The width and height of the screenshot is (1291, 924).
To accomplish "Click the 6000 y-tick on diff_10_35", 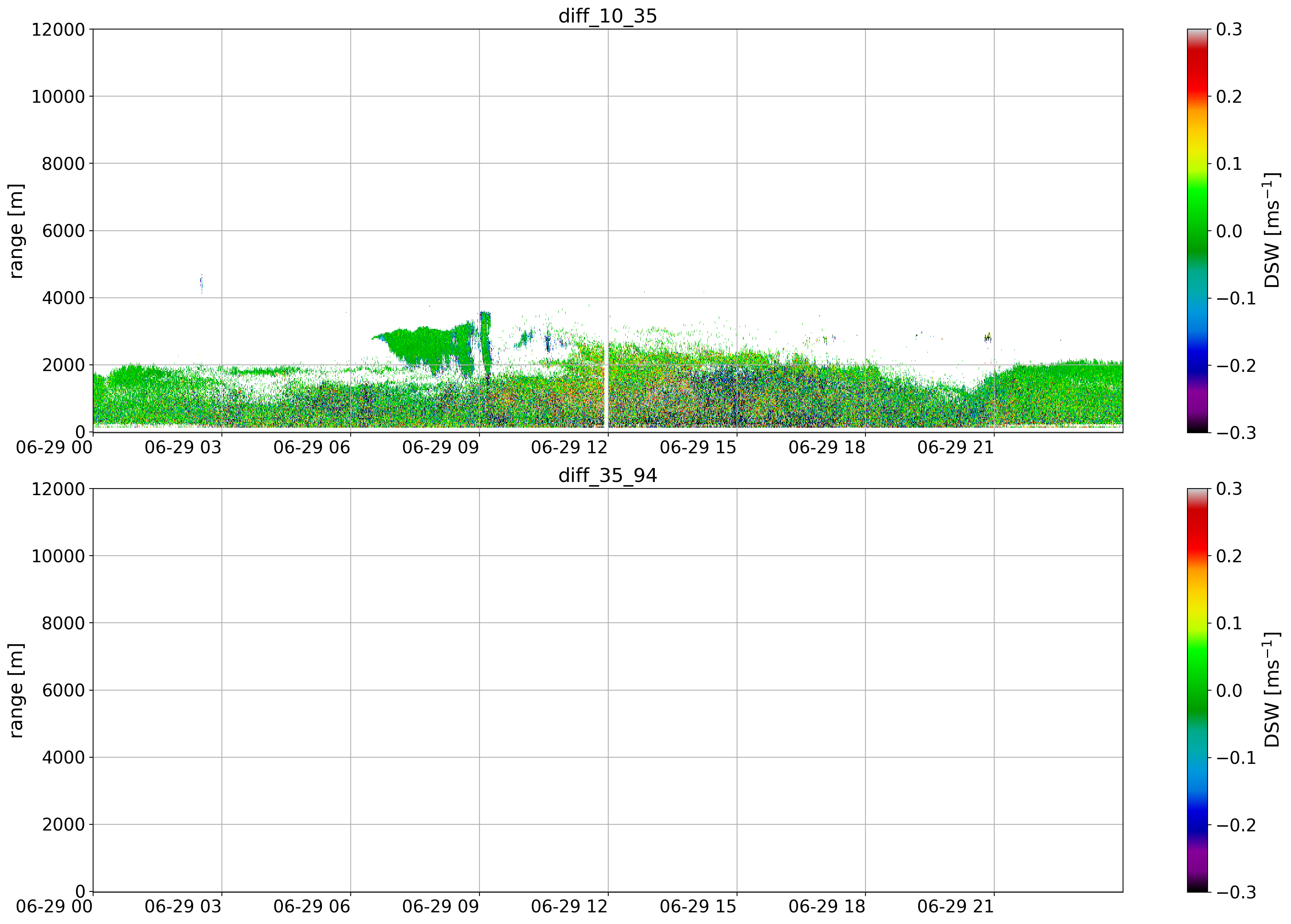I will click(x=63, y=231).
